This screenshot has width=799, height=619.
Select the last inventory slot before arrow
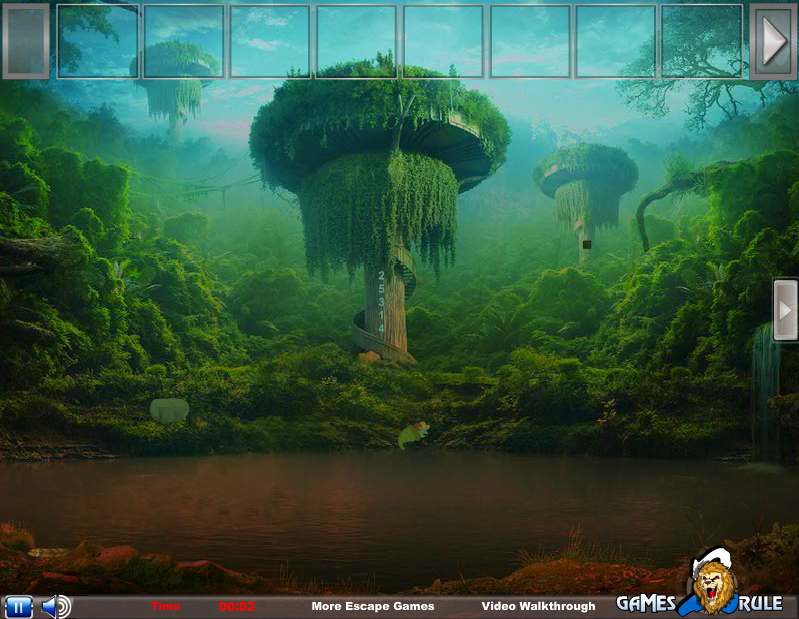tap(702, 41)
